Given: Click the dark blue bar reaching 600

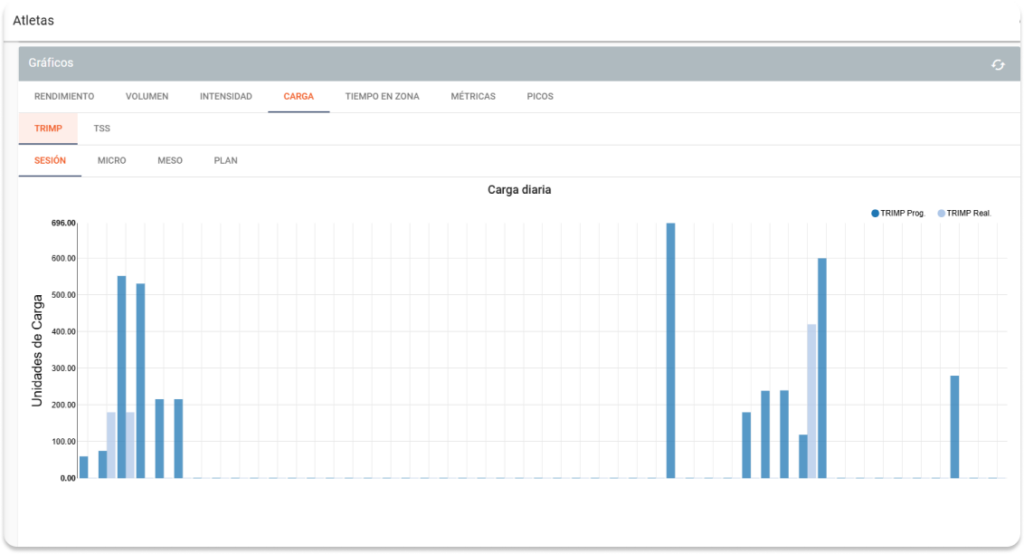Looking at the screenshot, I should 822,368.
